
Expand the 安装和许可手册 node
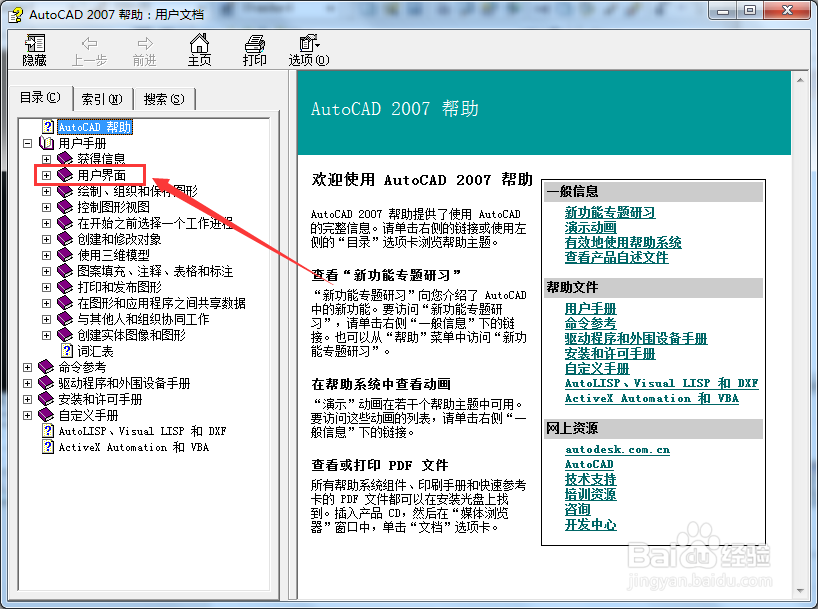point(28,399)
